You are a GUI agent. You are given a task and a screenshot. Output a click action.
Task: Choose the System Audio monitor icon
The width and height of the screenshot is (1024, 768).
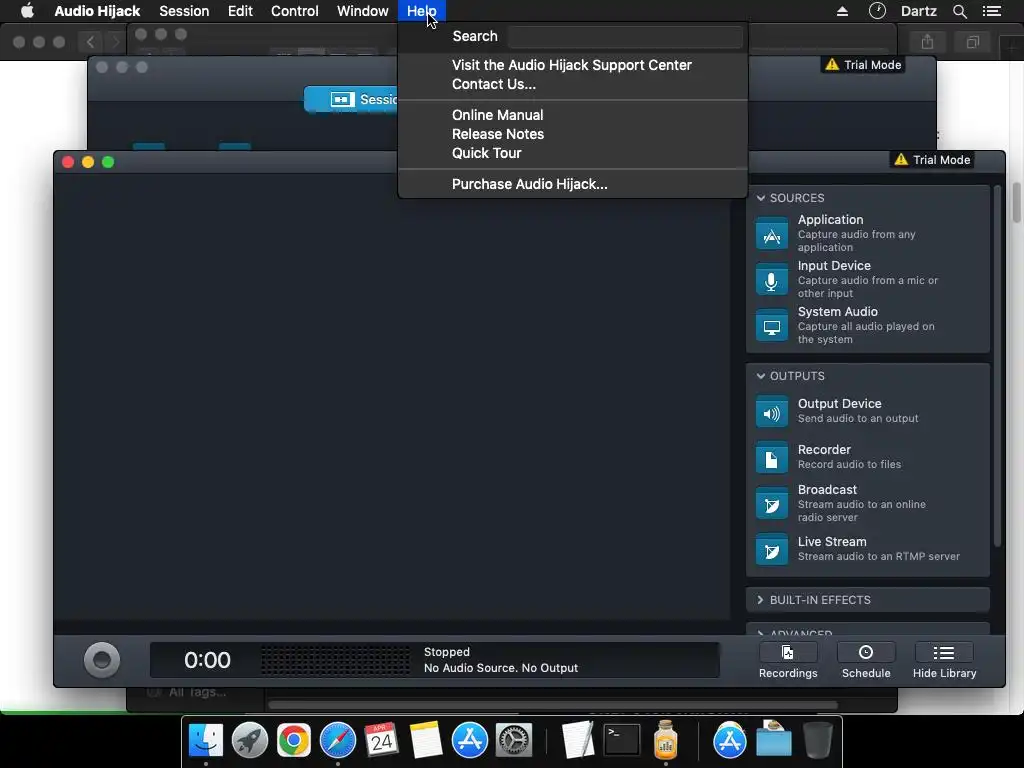(771, 326)
